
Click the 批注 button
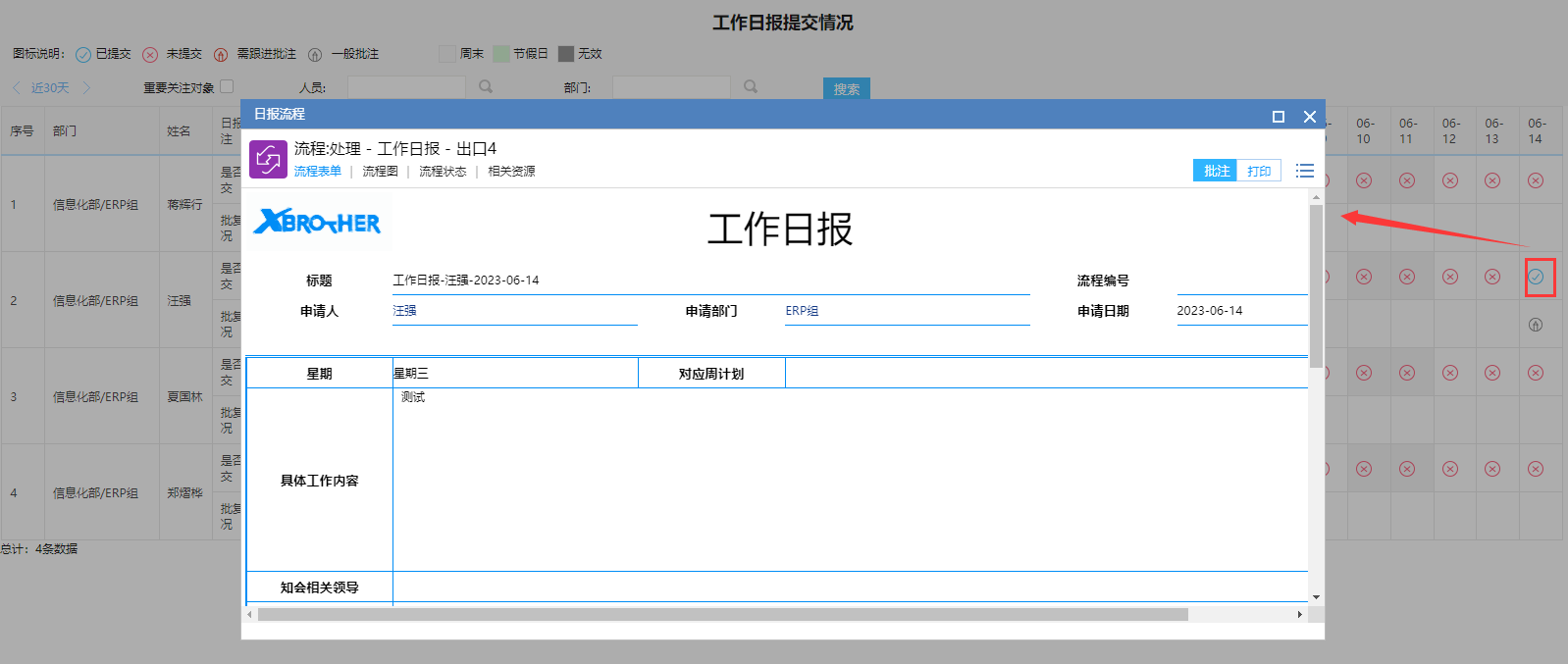(1216, 171)
